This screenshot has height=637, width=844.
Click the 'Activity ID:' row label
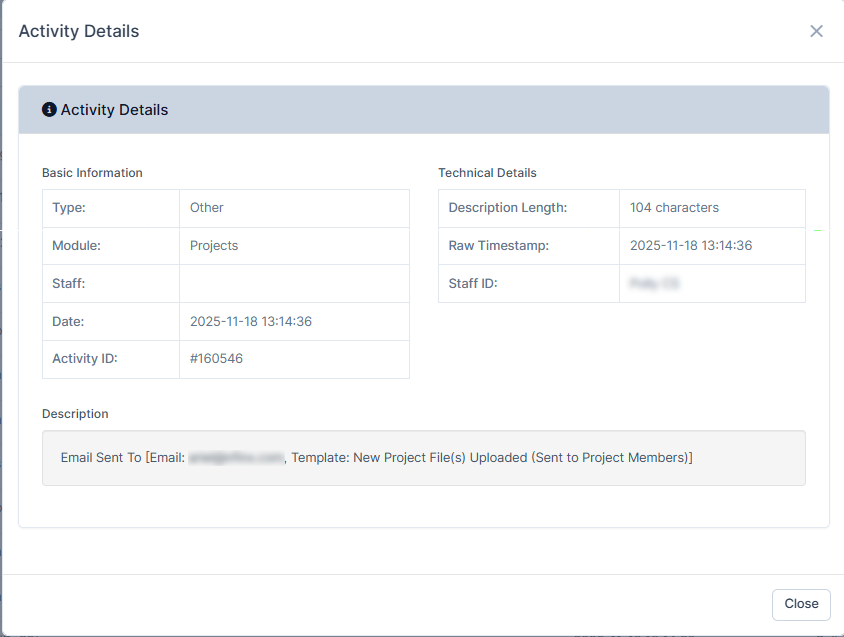point(85,359)
